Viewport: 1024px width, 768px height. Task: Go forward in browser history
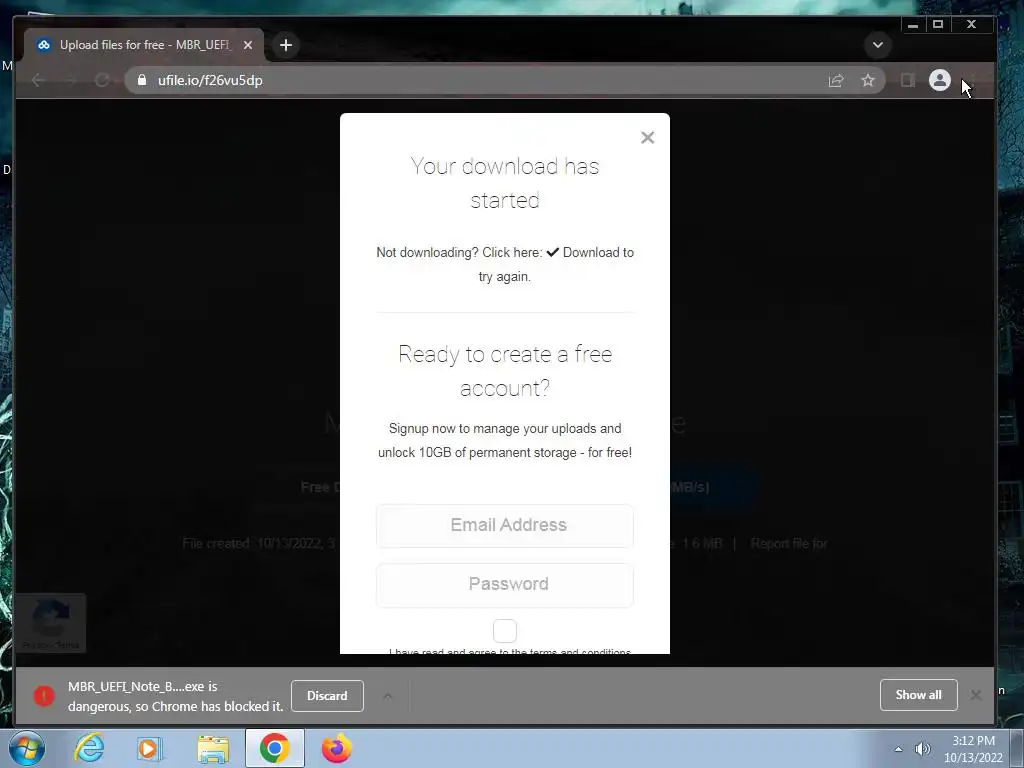point(70,80)
